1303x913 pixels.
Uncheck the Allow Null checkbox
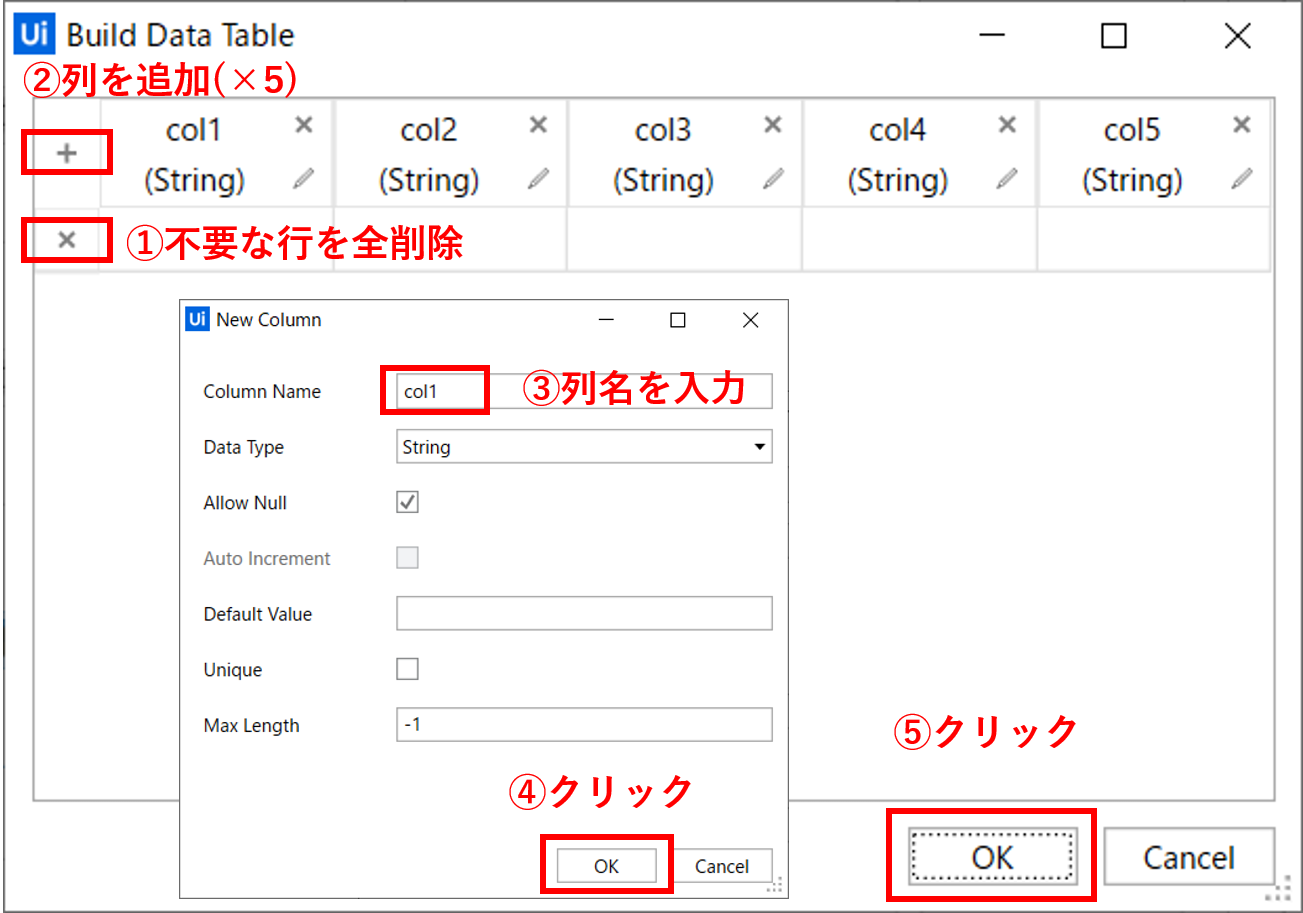pos(407,502)
